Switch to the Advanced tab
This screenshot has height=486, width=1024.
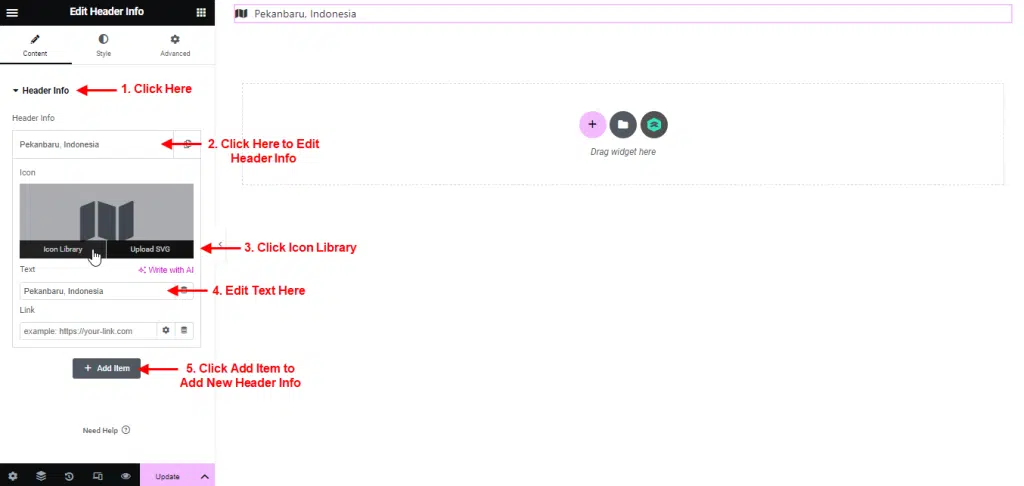click(x=175, y=46)
